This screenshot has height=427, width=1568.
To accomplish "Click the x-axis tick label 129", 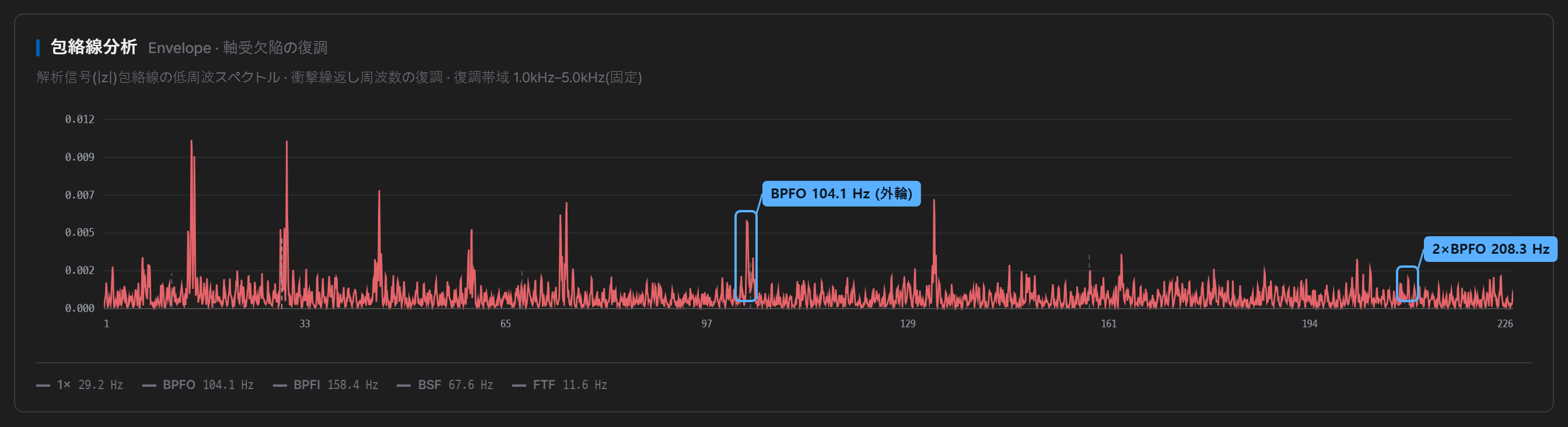I will point(908,324).
